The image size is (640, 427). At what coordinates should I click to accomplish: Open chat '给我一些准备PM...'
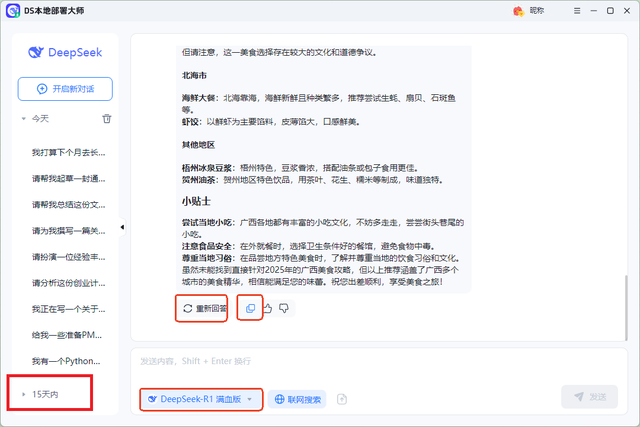coord(67,335)
